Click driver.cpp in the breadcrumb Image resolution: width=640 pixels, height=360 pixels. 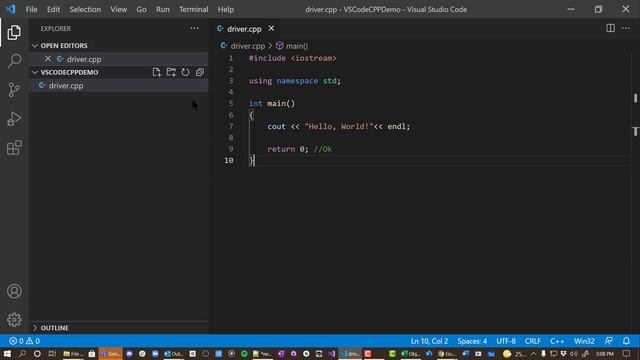click(247, 46)
